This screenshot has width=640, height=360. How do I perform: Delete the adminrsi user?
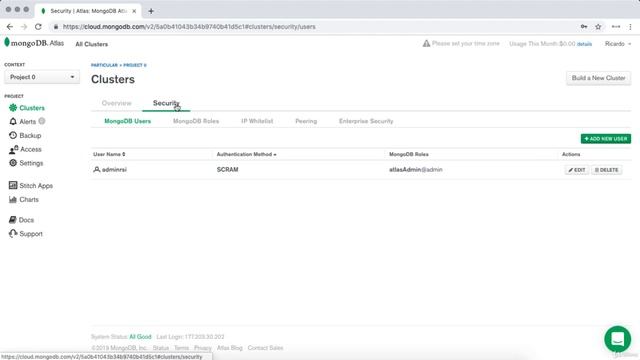(607, 170)
